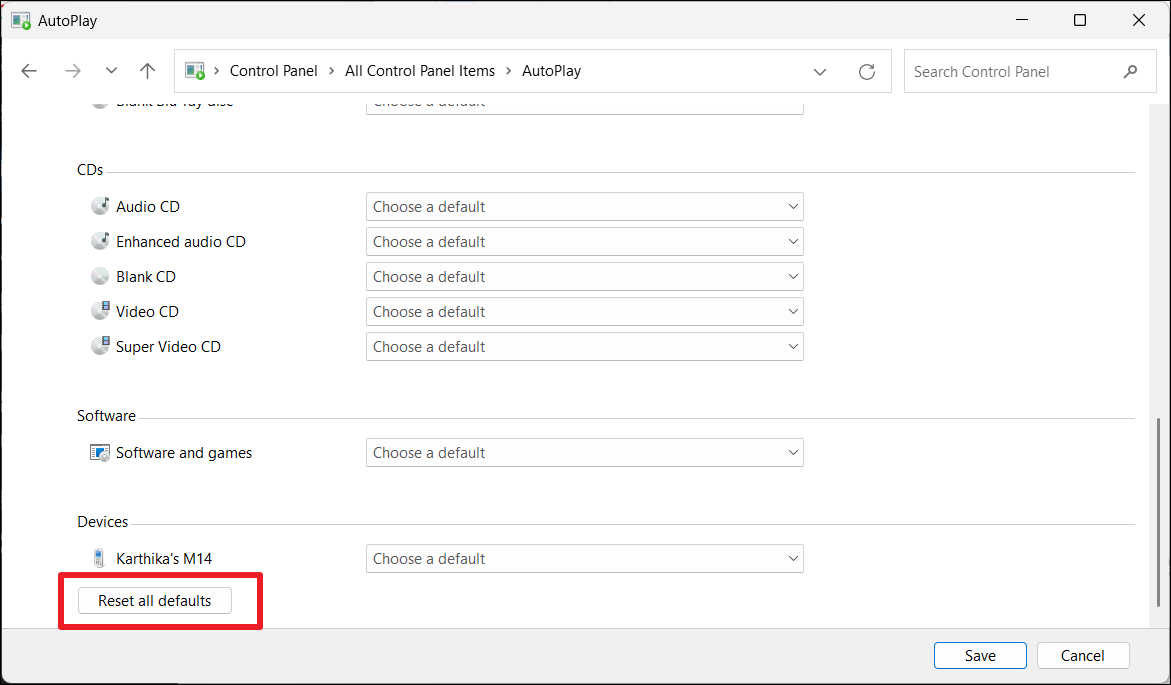
Task: Save the AutoPlay settings
Action: point(980,656)
